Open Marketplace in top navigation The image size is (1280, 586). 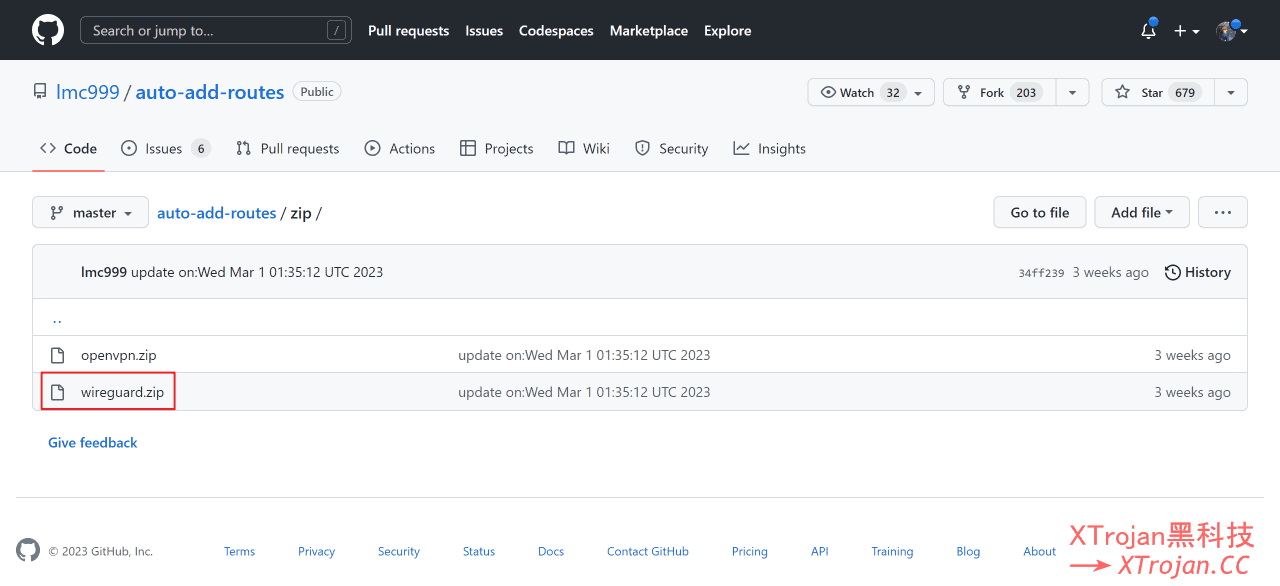click(x=648, y=31)
